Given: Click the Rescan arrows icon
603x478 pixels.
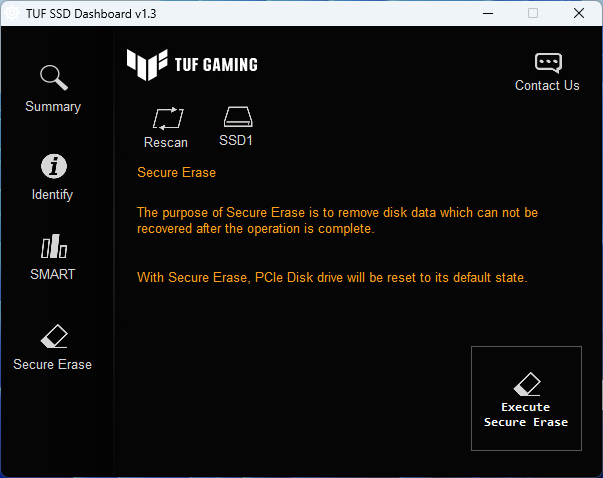Looking at the screenshot, I should [x=168, y=118].
